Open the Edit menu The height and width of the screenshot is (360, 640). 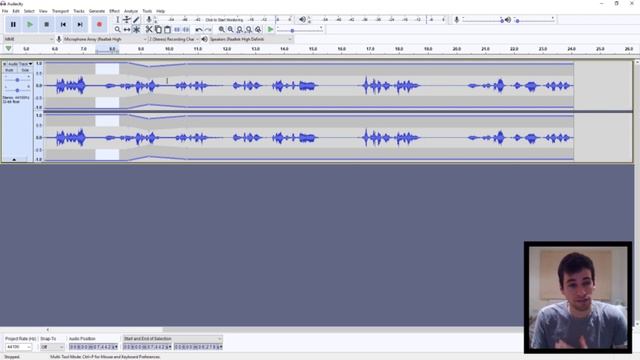tap(16, 11)
